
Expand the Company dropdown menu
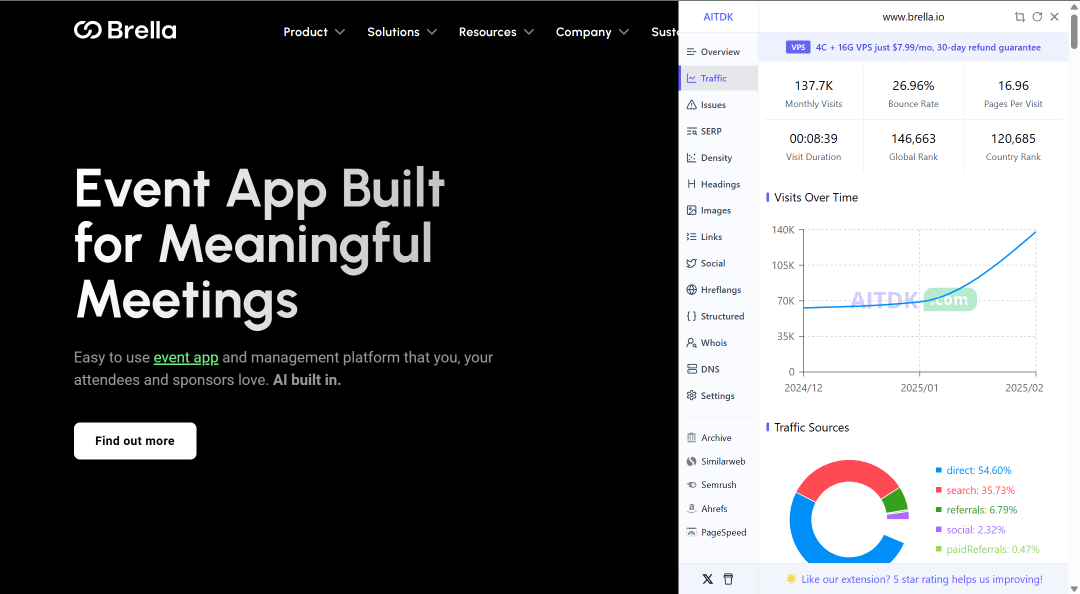click(x=592, y=32)
